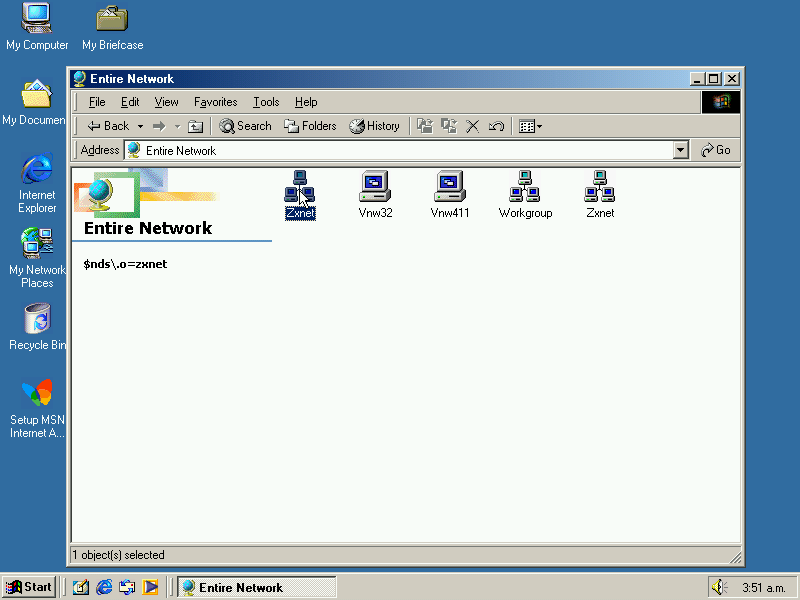Open the Tools menu
Viewport: 800px width, 600px height.
266,102
